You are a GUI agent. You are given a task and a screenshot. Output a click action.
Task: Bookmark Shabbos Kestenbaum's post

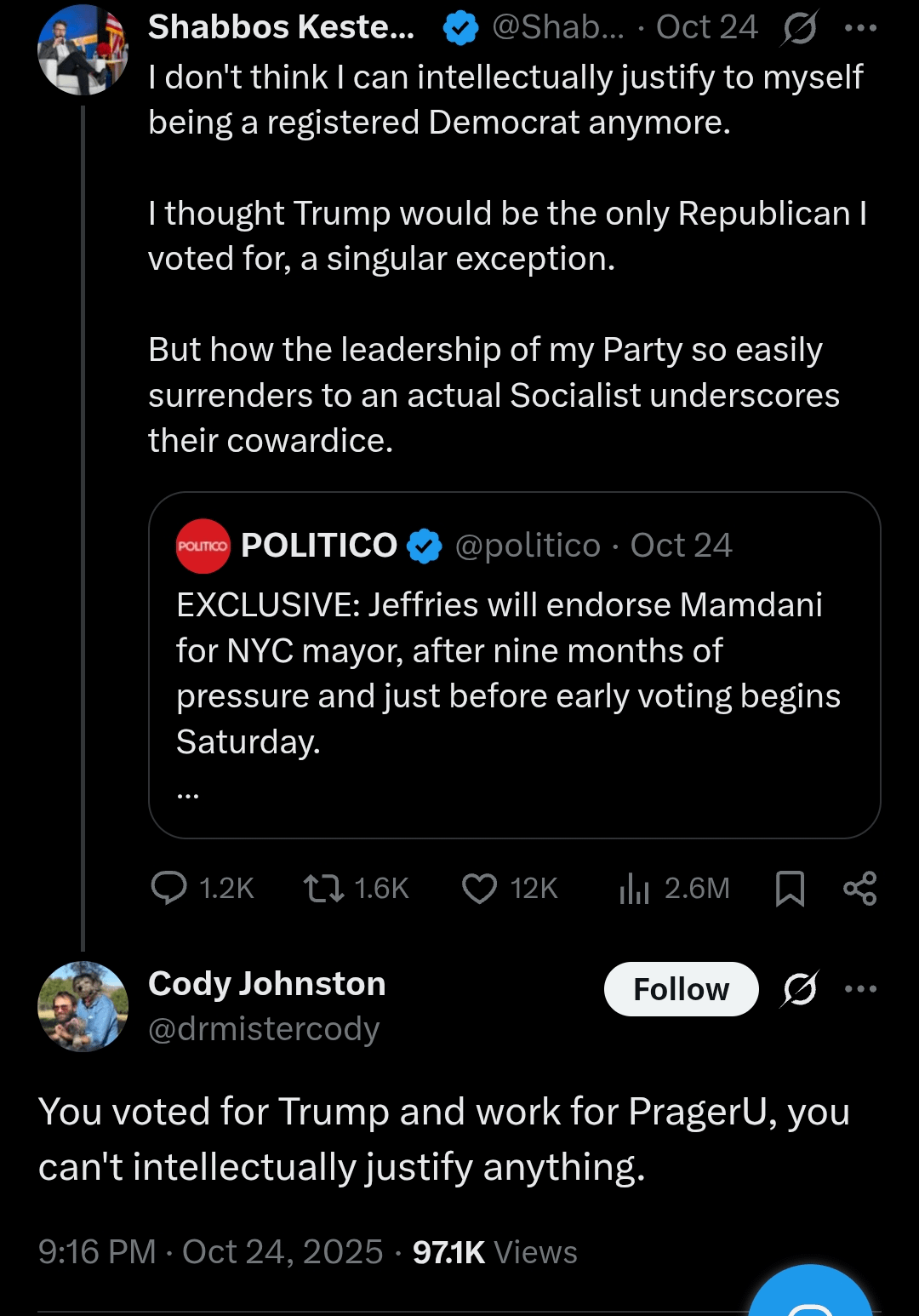[790, 888]
